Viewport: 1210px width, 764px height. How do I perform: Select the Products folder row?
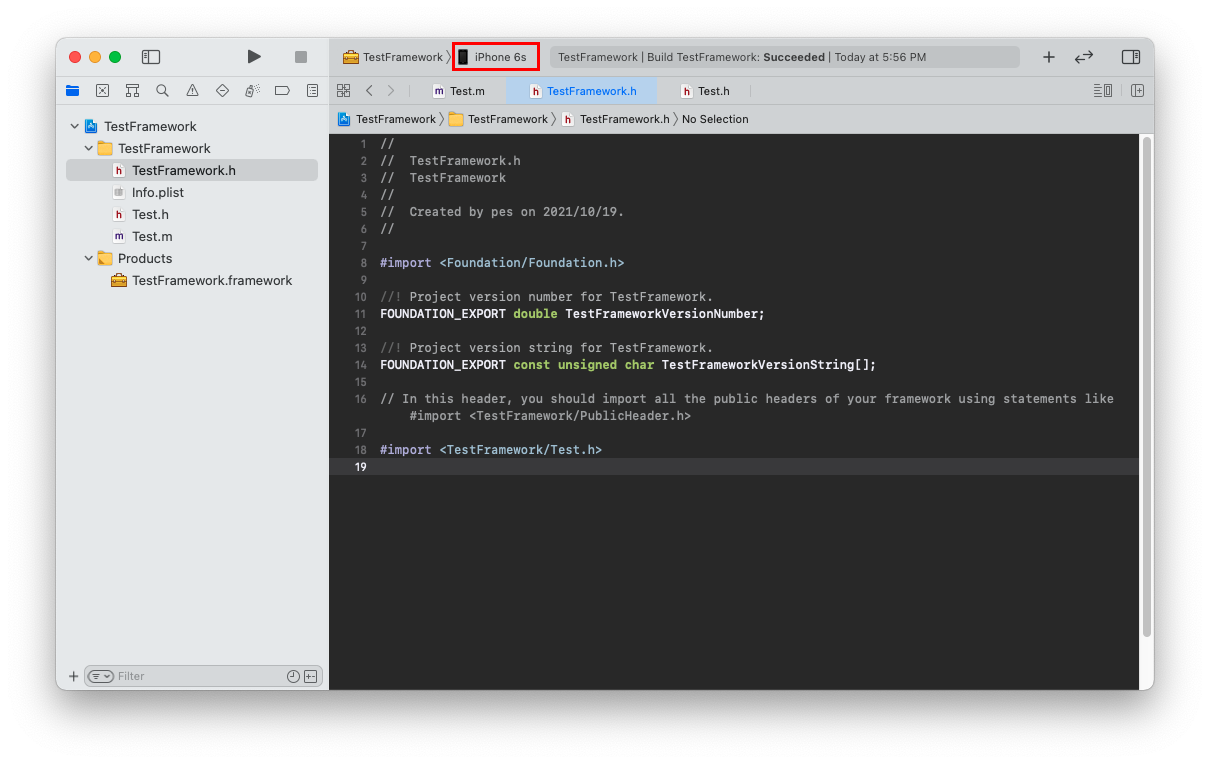click(x=192, y=258)
